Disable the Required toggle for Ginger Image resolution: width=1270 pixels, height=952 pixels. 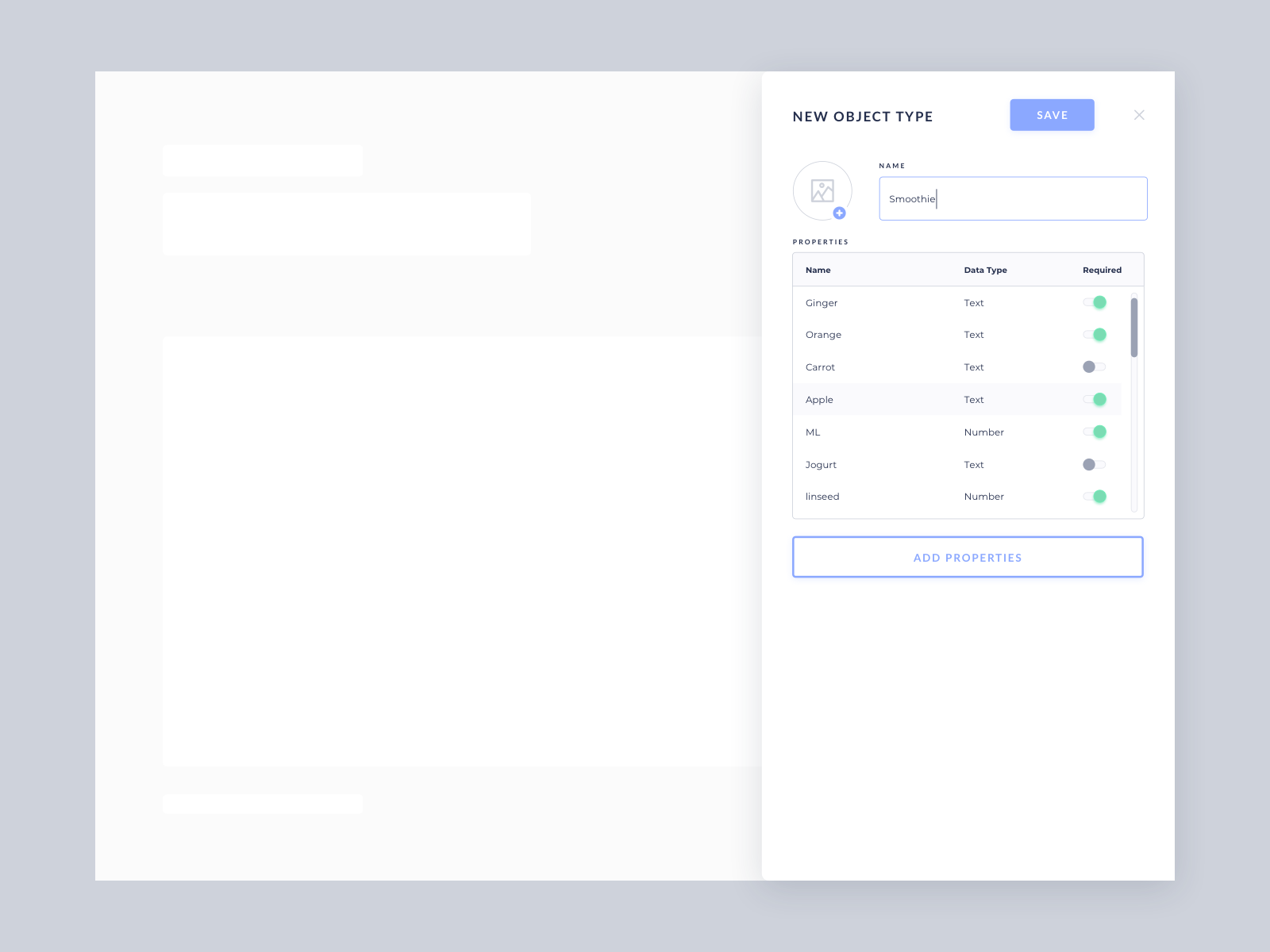pos(1095,302)
